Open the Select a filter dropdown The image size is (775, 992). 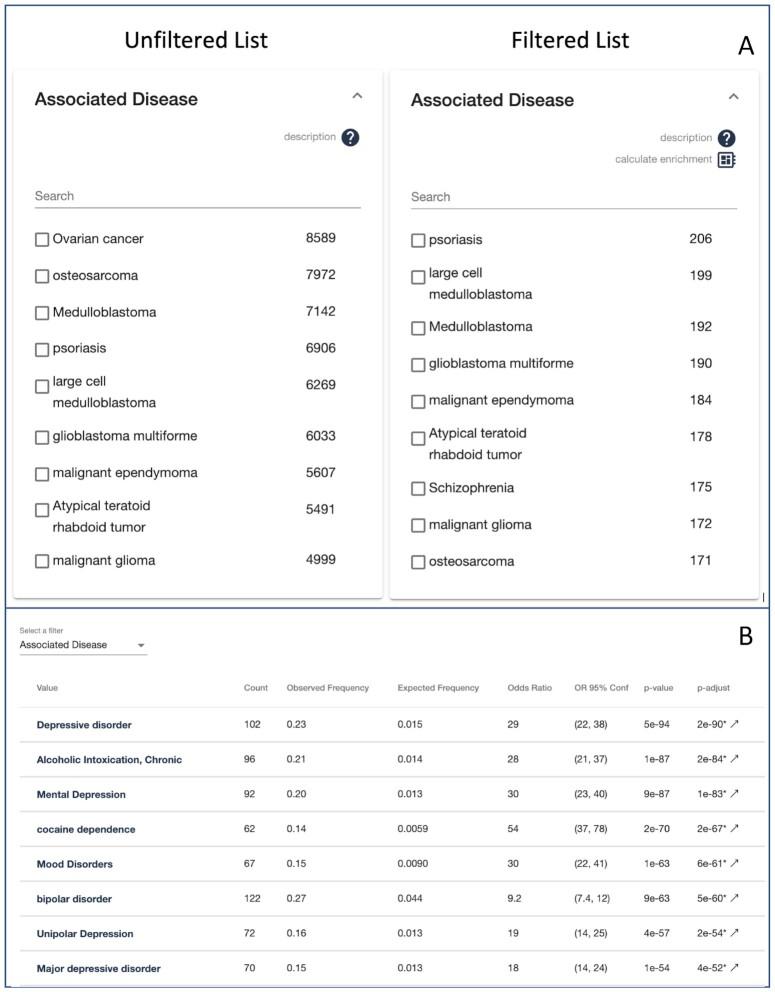(83, 646)
